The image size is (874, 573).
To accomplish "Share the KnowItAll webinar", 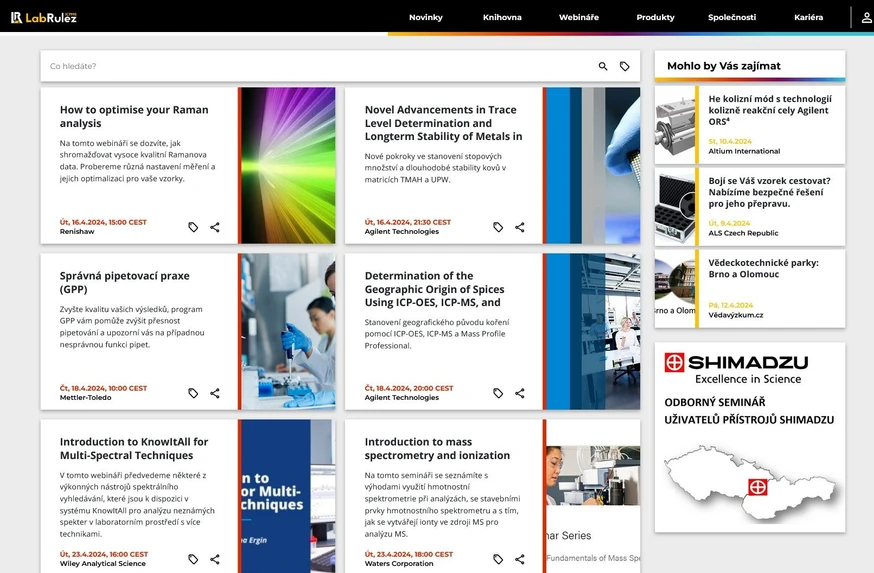I will click(x=215, y=559).
